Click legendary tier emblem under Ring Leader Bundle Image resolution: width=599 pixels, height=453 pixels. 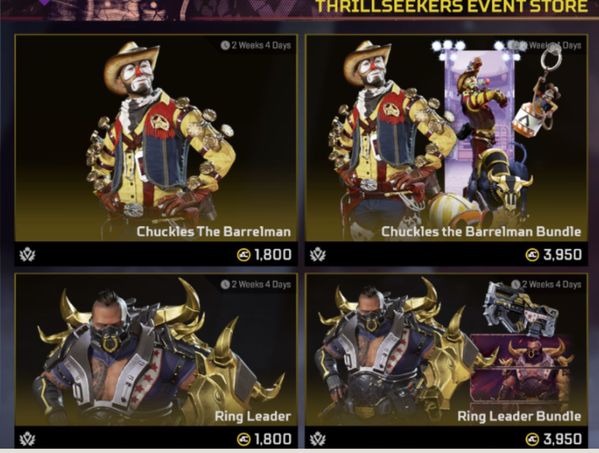pyautogui.click(x=318, y=439)
